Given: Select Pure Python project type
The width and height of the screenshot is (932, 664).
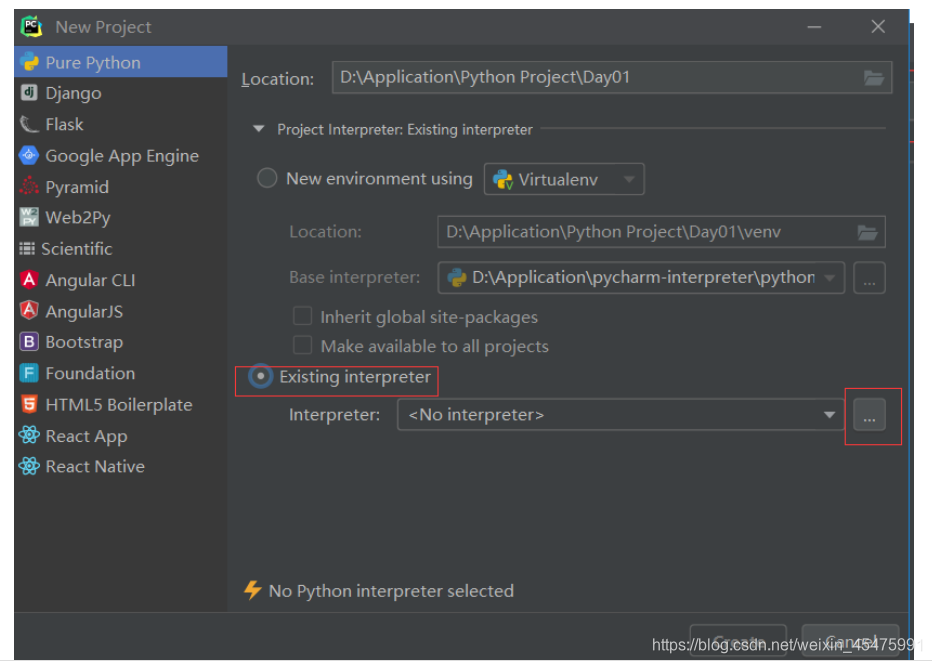Looking at the screenshot, I should click(121, 62).
